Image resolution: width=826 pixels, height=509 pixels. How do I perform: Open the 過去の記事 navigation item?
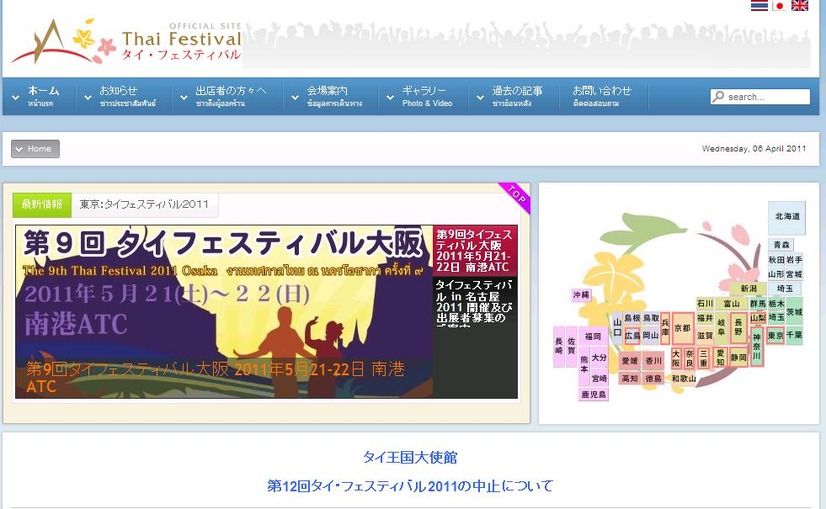coord(517,96)
